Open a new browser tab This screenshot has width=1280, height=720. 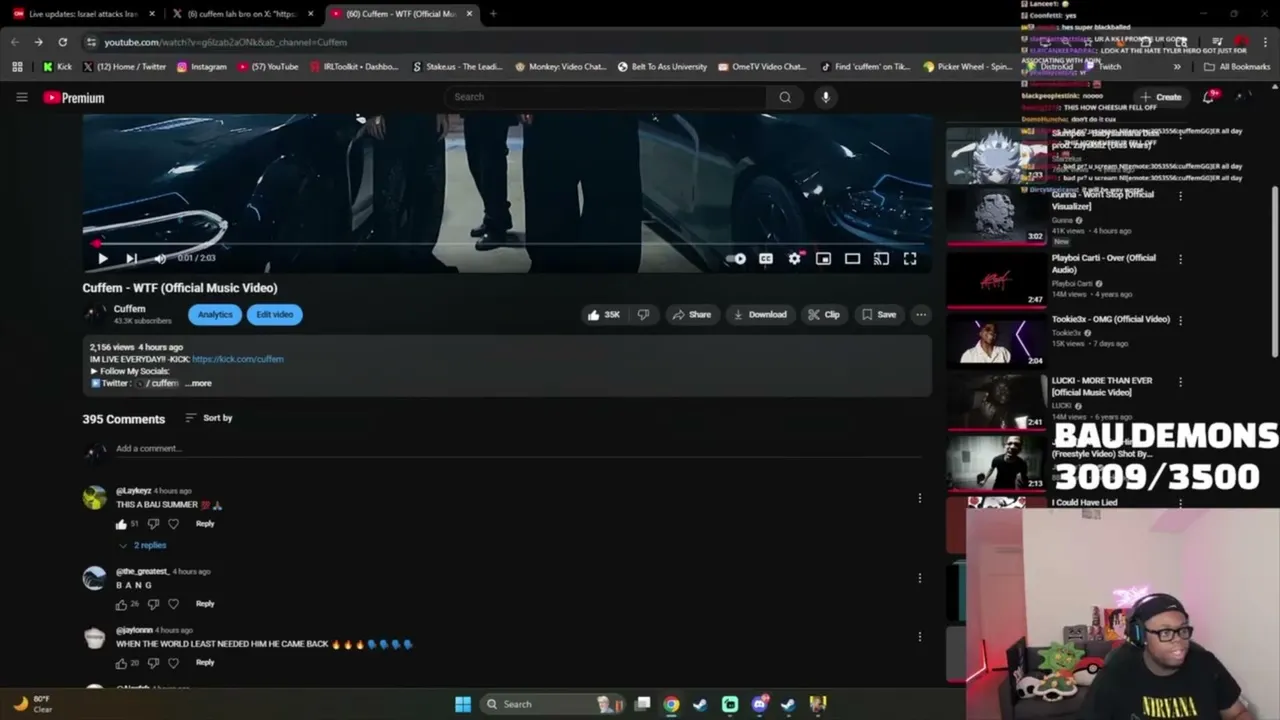493,14
